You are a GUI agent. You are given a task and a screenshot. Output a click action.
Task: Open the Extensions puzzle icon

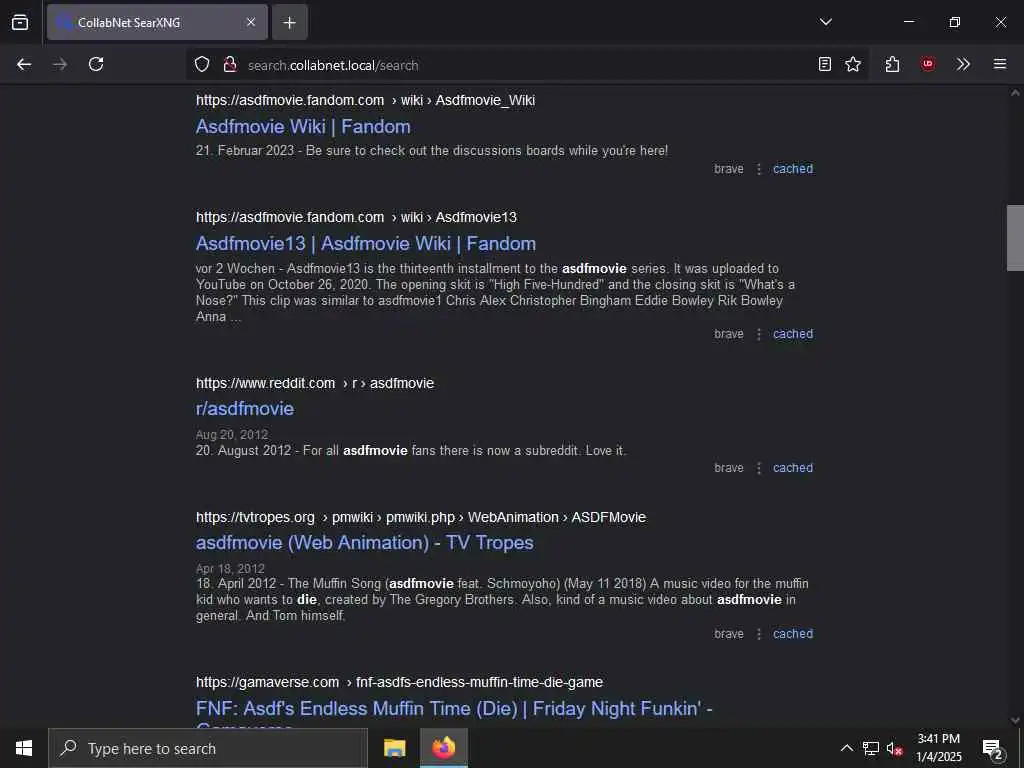click(x=893, y=64)
